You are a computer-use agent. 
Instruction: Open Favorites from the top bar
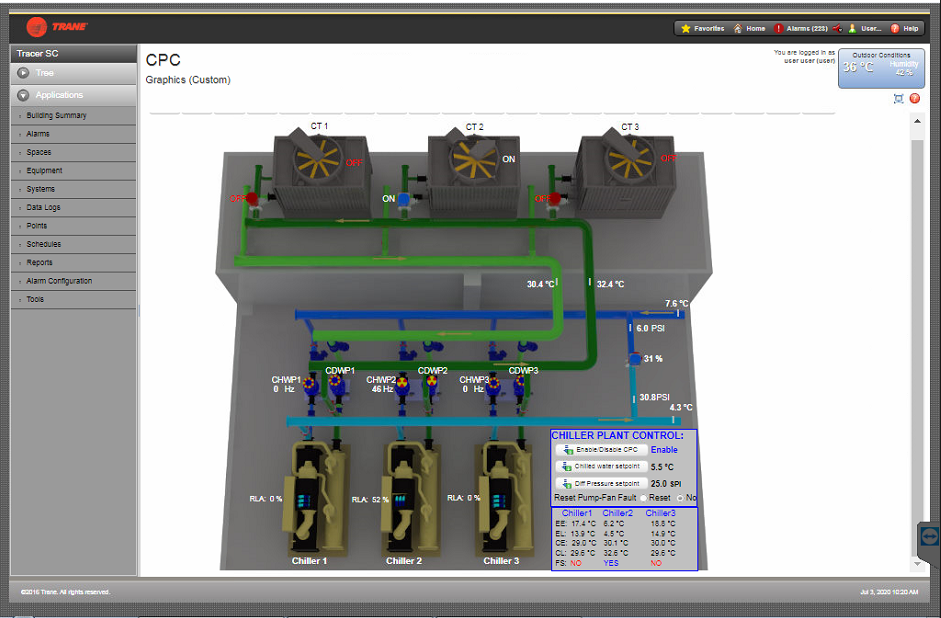tap(703, 28)
